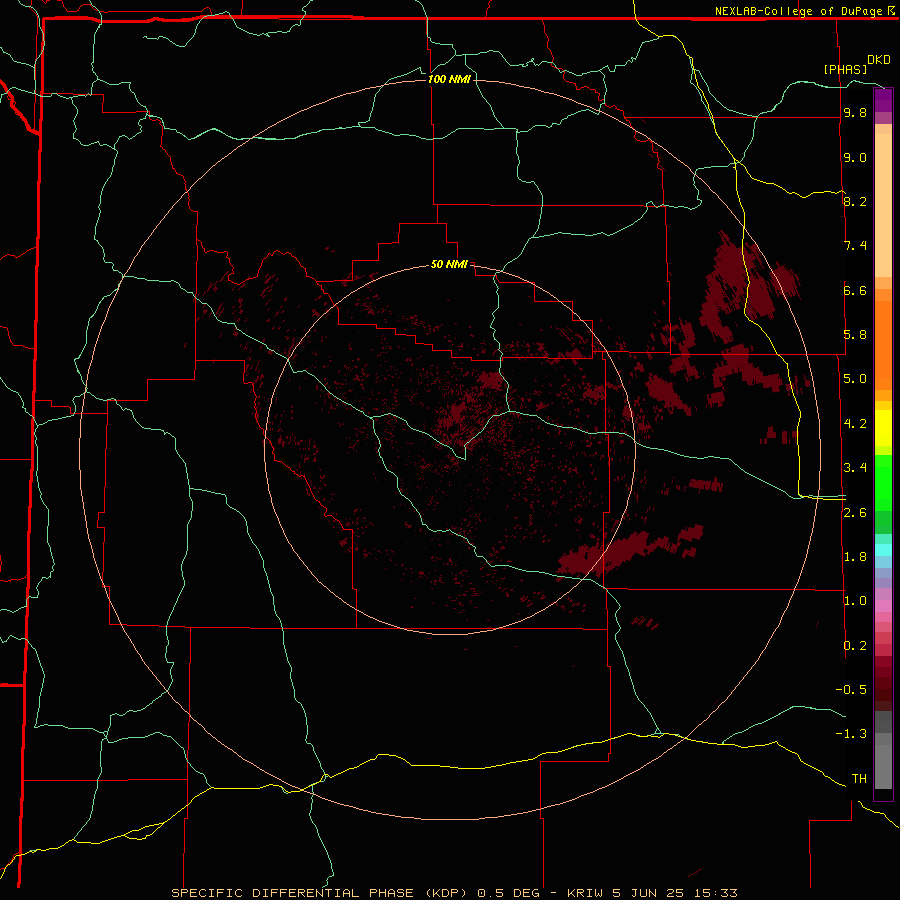This screenshot has height=900, width=900.
Task: Click the 2.6 value on the color scale
Action: tap(855, 513)
